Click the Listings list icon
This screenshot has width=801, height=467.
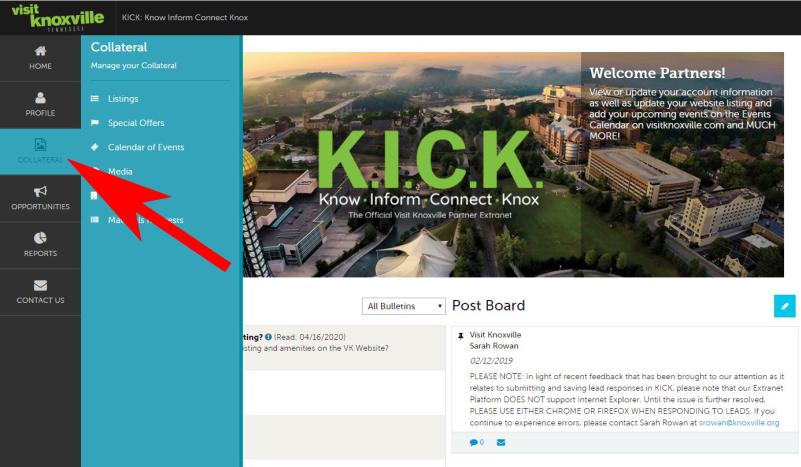click(x=95, y=99)
